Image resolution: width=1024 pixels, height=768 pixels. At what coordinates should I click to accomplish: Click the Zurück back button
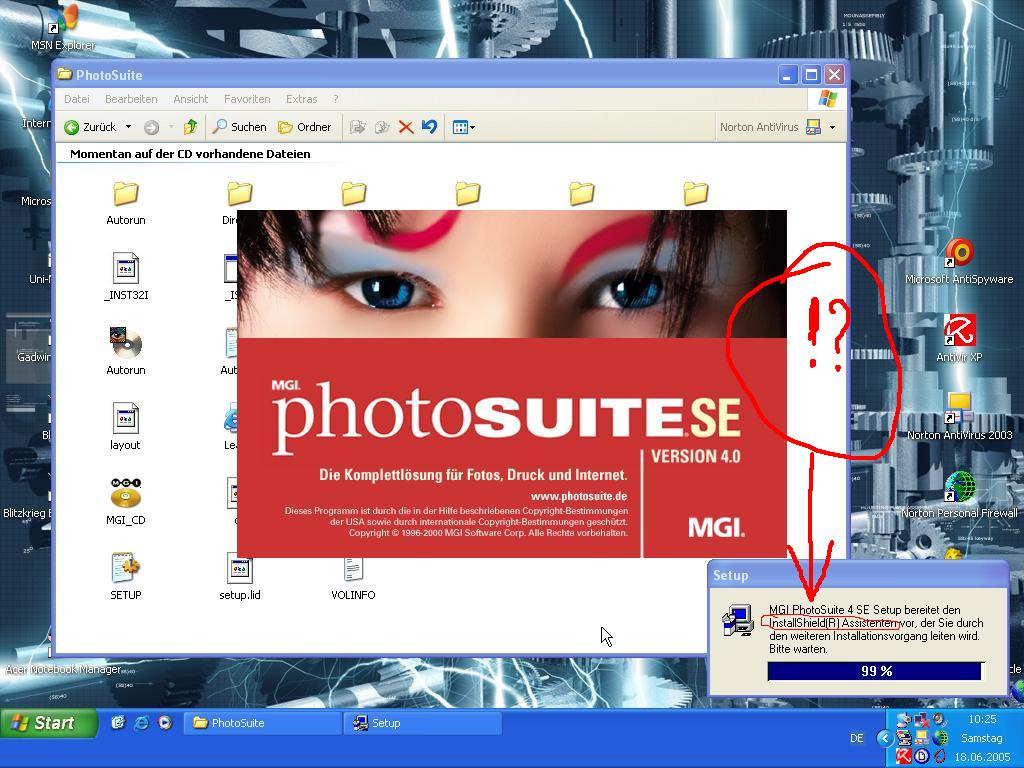(91, 127)
